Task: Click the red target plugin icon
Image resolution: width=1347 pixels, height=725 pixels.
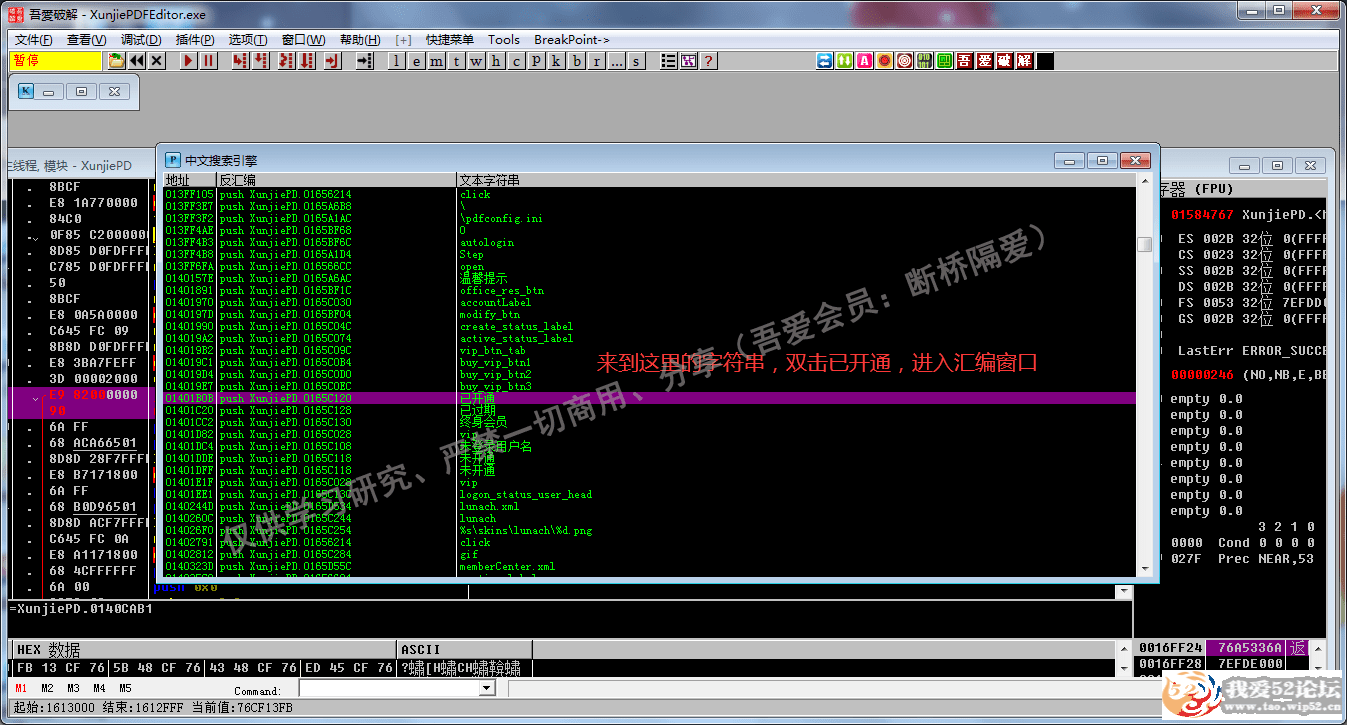Action: point(905,61)
